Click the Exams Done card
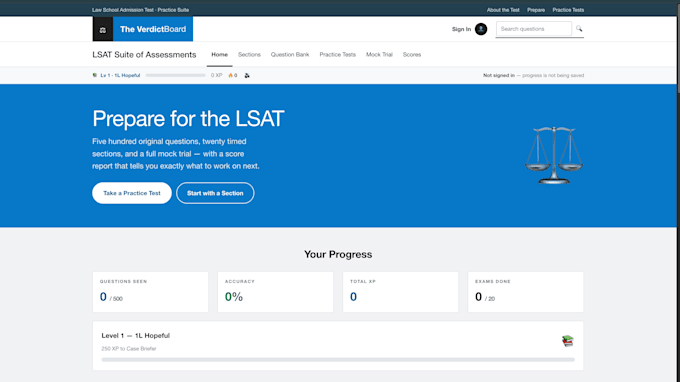Viewport: 680px width, 382px height. point(526,292)
